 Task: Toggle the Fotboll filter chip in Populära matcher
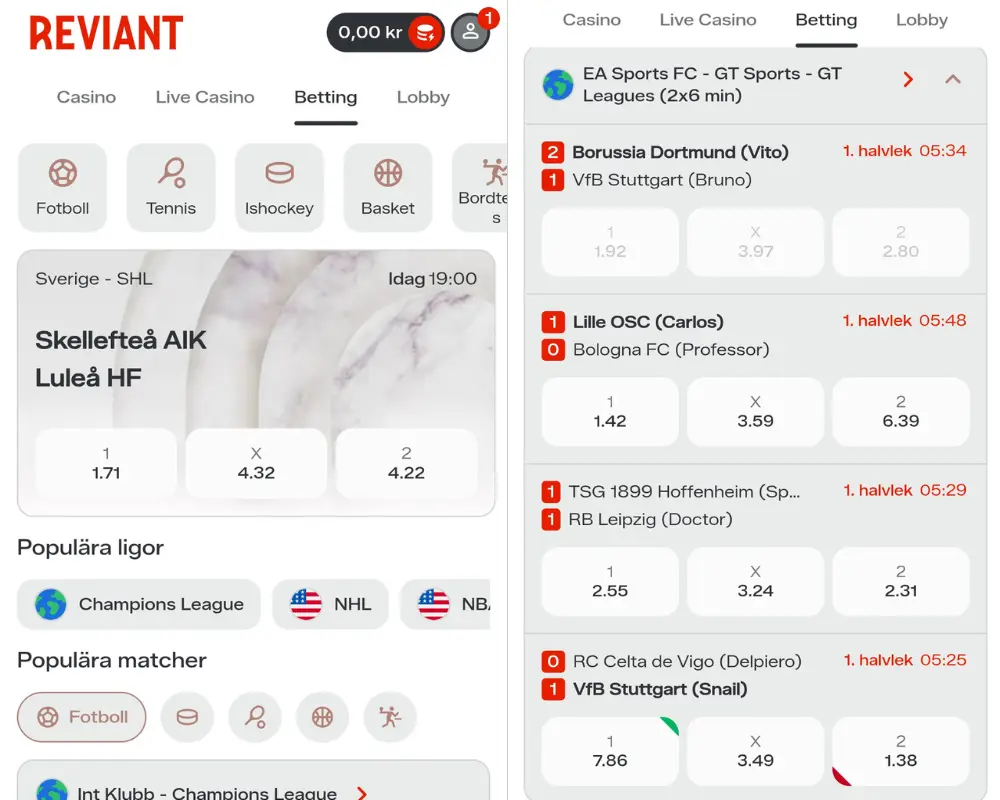point(82,717)
